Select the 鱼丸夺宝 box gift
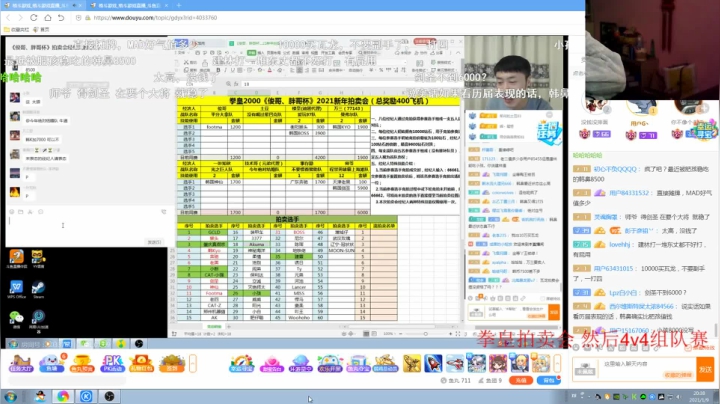 (358, 363)
